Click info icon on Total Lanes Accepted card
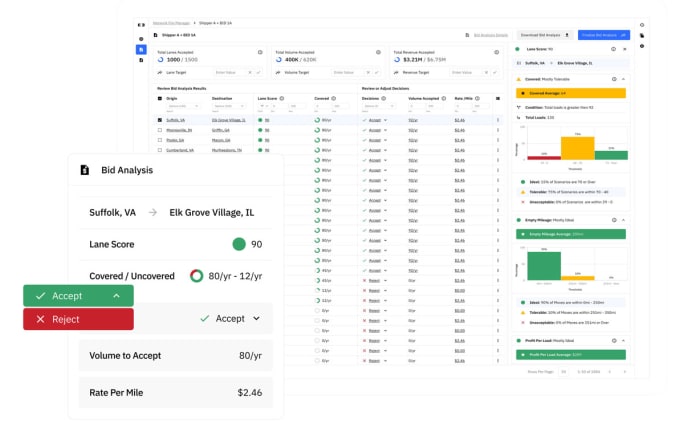The height and width of the screenshot is (424, 684). pyautogui.click(x=260, y=51)
